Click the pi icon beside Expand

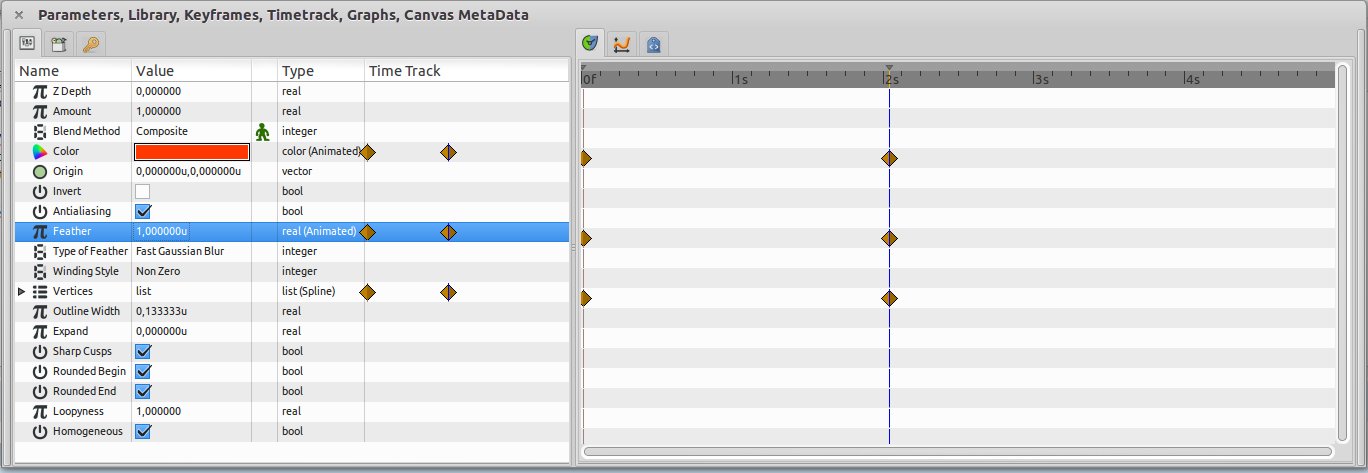[40, 331]
